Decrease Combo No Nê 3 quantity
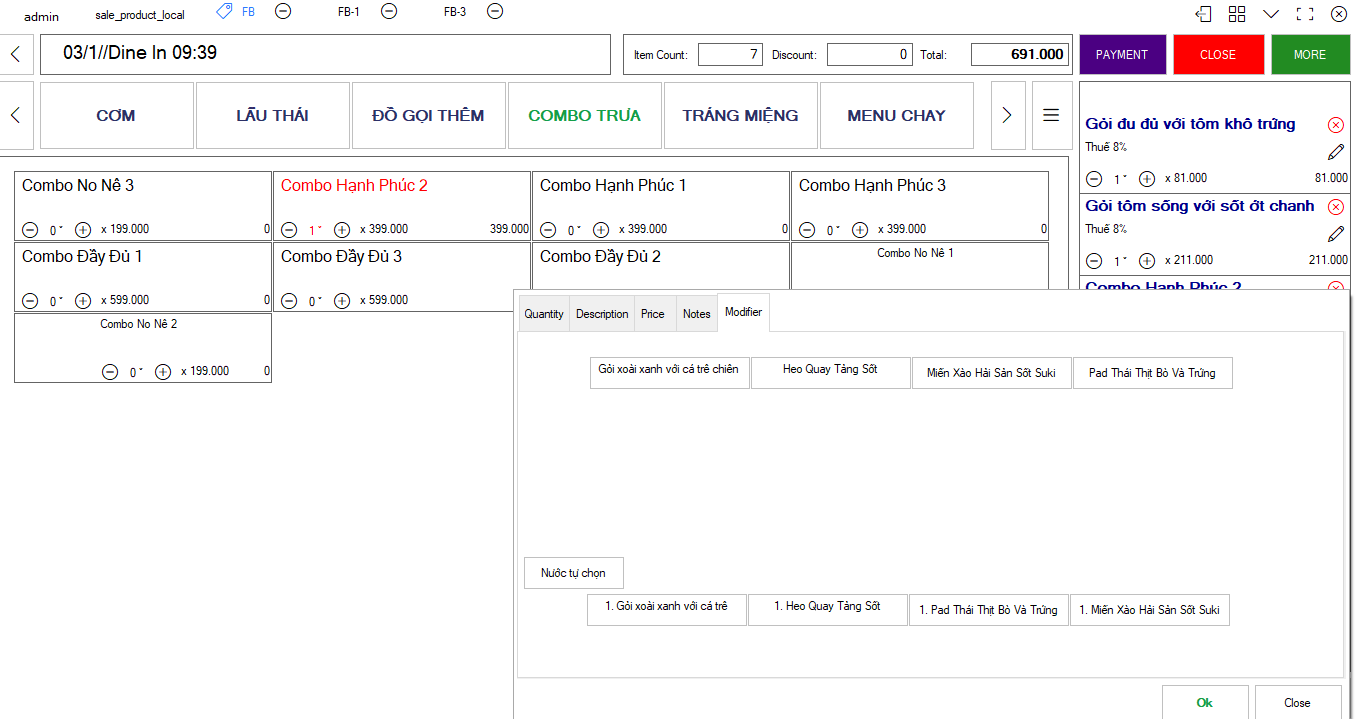This screenshot has width=1357, height=719. point(30,229)
